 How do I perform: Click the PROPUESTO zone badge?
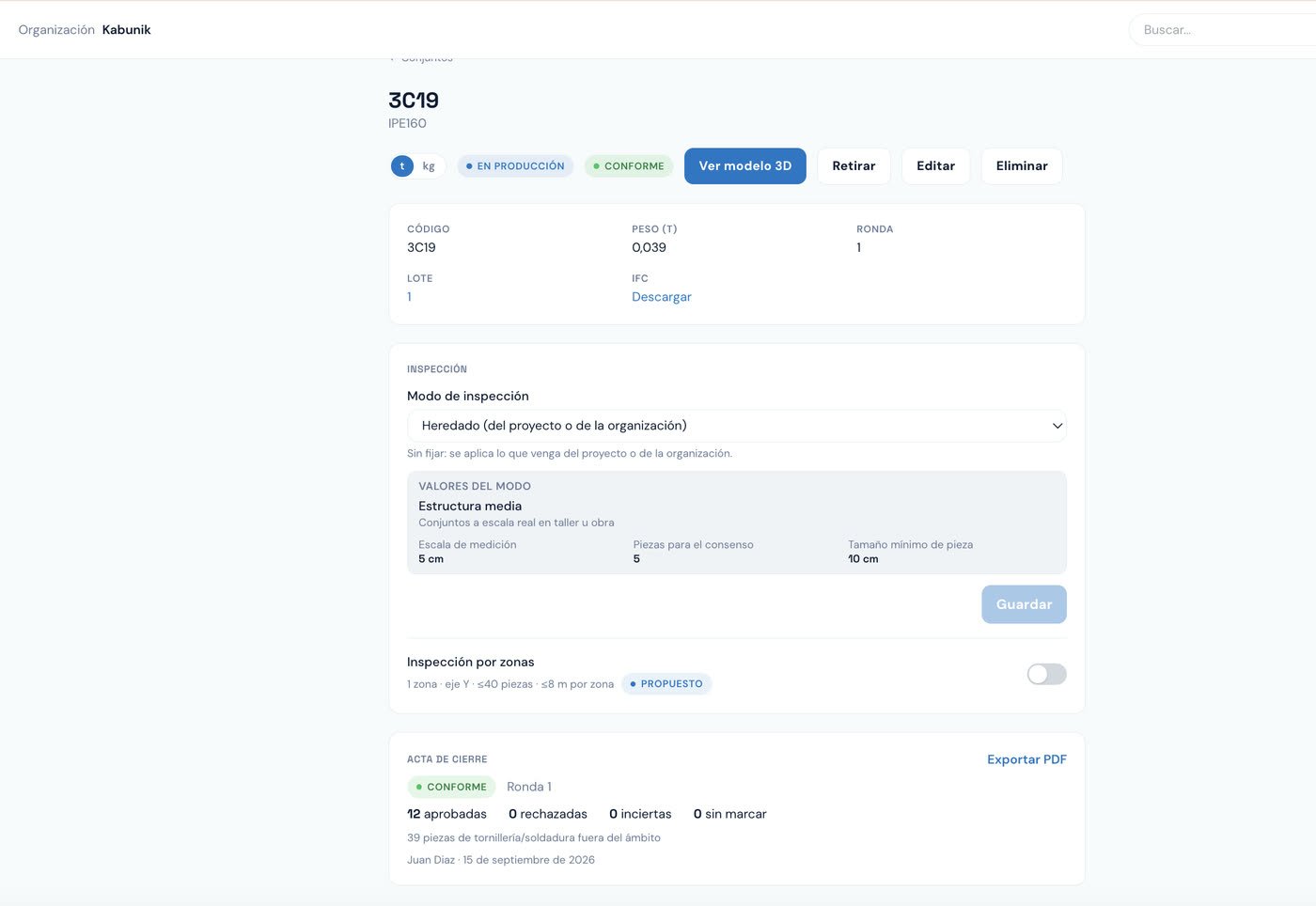tap(666, 684)
